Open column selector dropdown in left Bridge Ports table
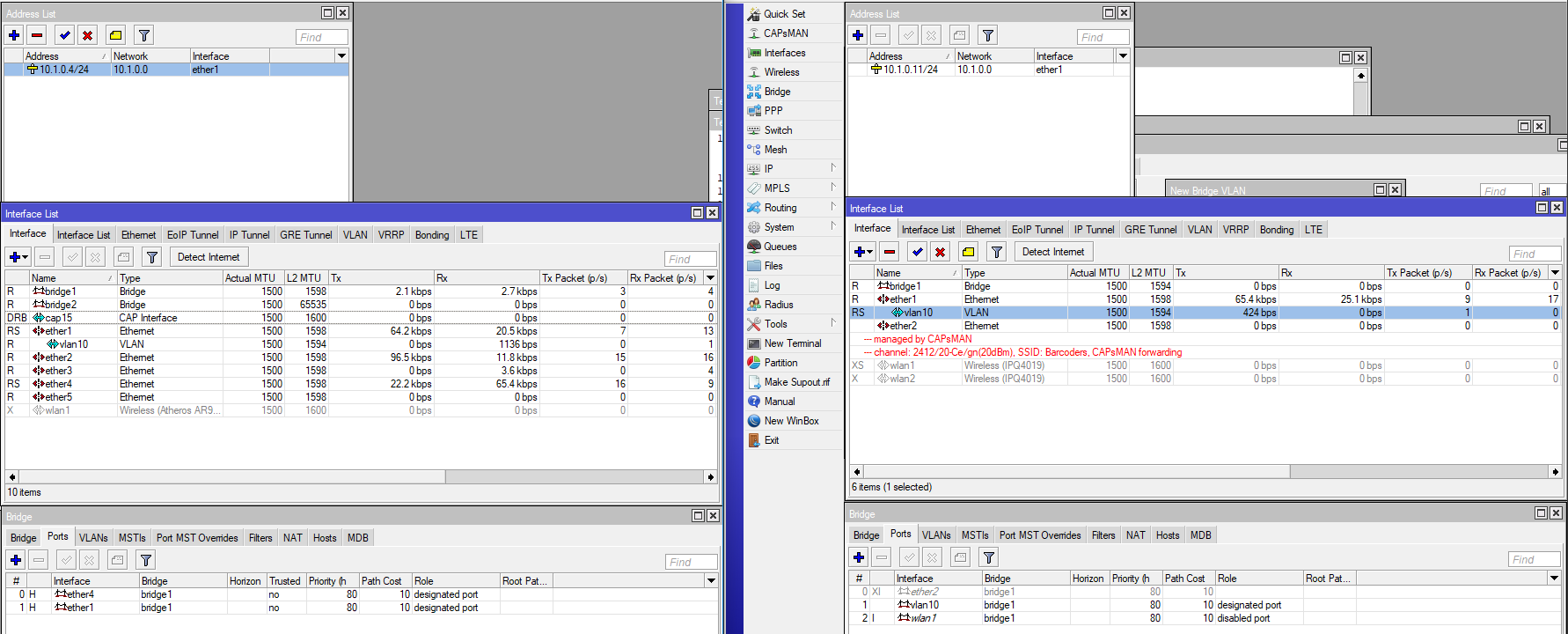 tap(711, 580)
